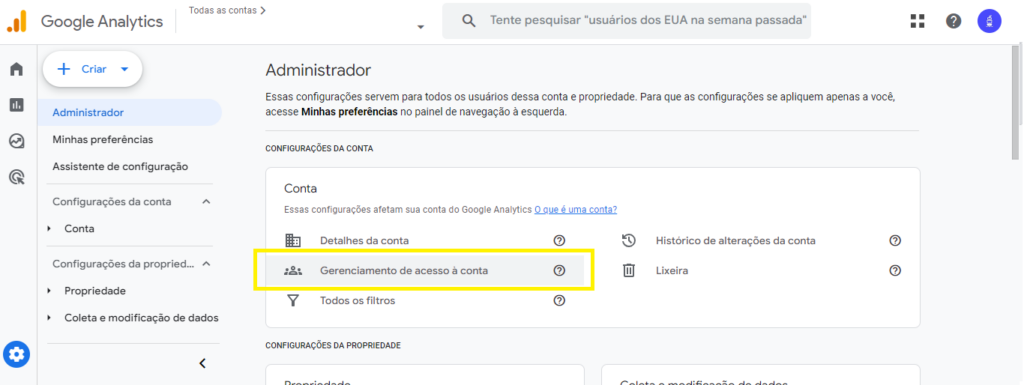Open the Criar dropdown button
Image resolution: width=1024 pixels, height=385 pixels.
coord(93,69)
